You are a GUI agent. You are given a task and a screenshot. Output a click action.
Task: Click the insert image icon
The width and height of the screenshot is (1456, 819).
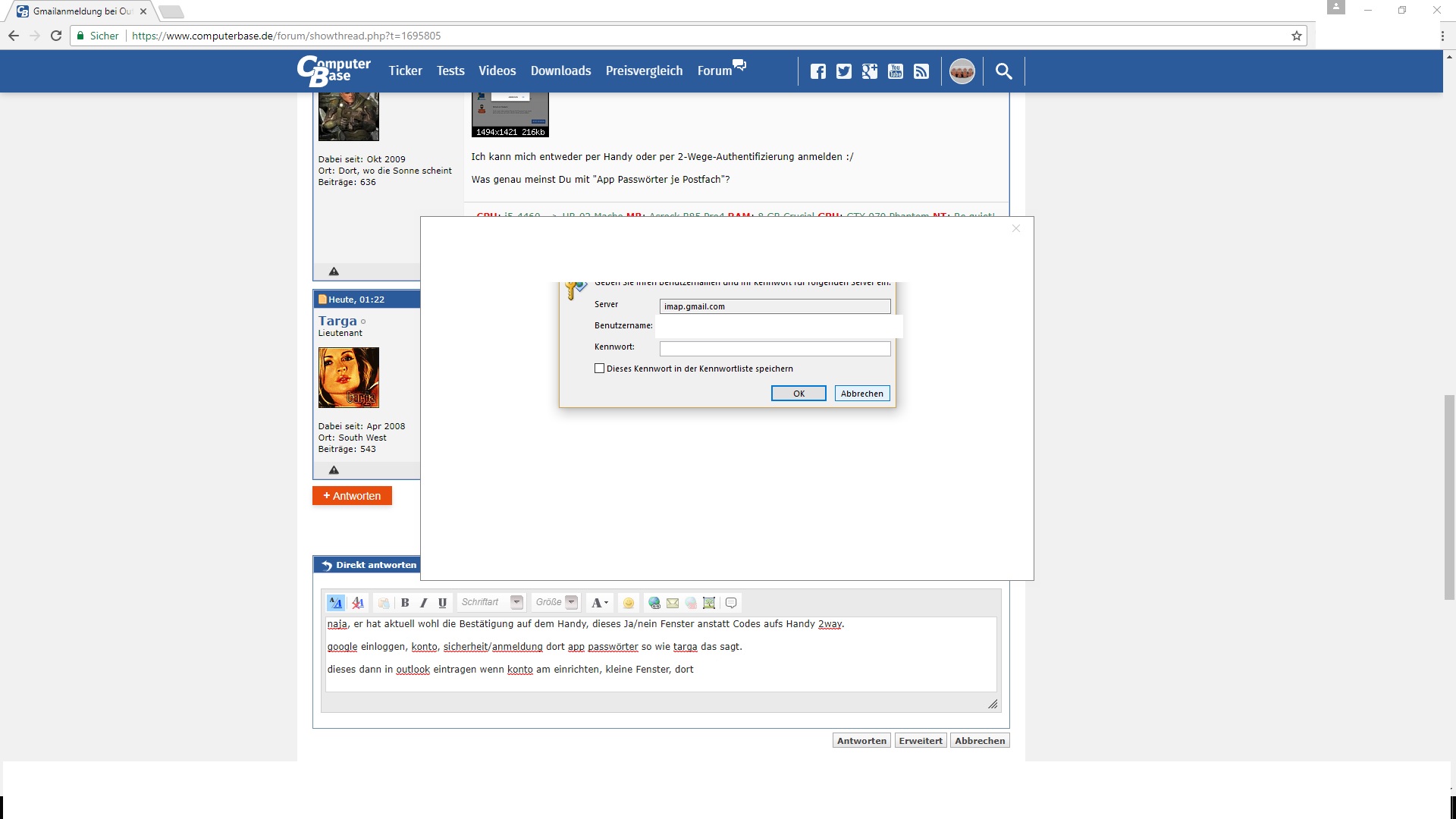tap(709, 603)
